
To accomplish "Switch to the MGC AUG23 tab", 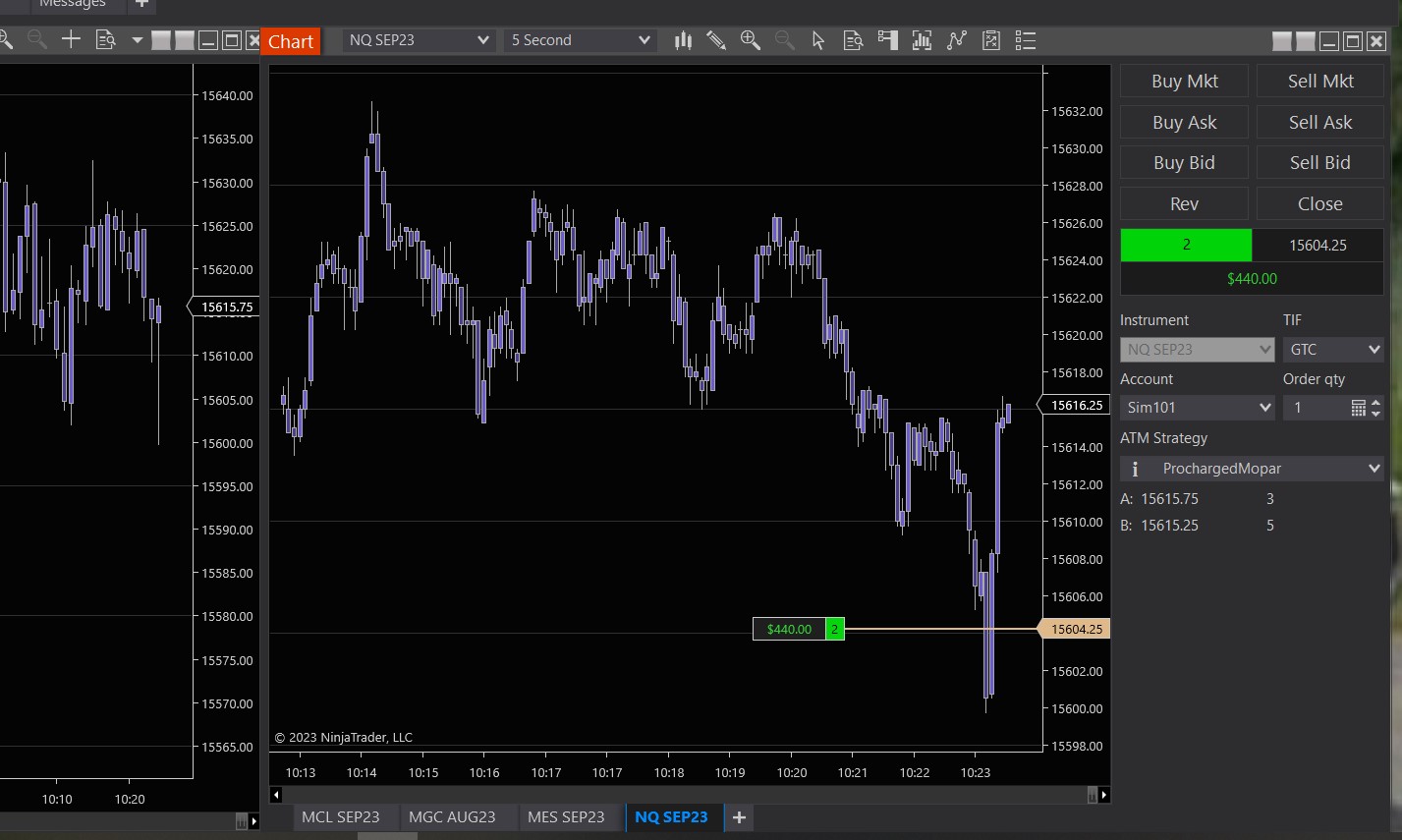I will click(x=452, y=817).
